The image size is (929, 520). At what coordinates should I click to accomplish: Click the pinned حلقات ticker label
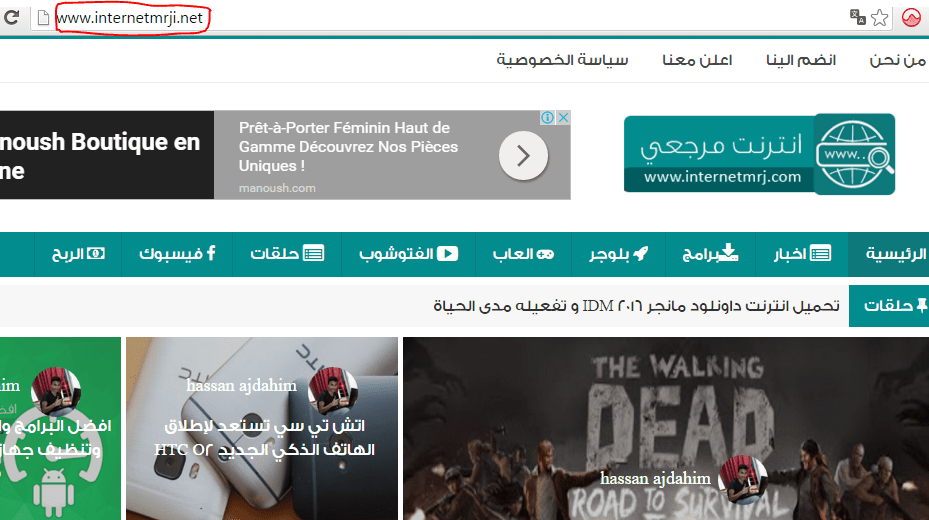(x=889, y=306)
